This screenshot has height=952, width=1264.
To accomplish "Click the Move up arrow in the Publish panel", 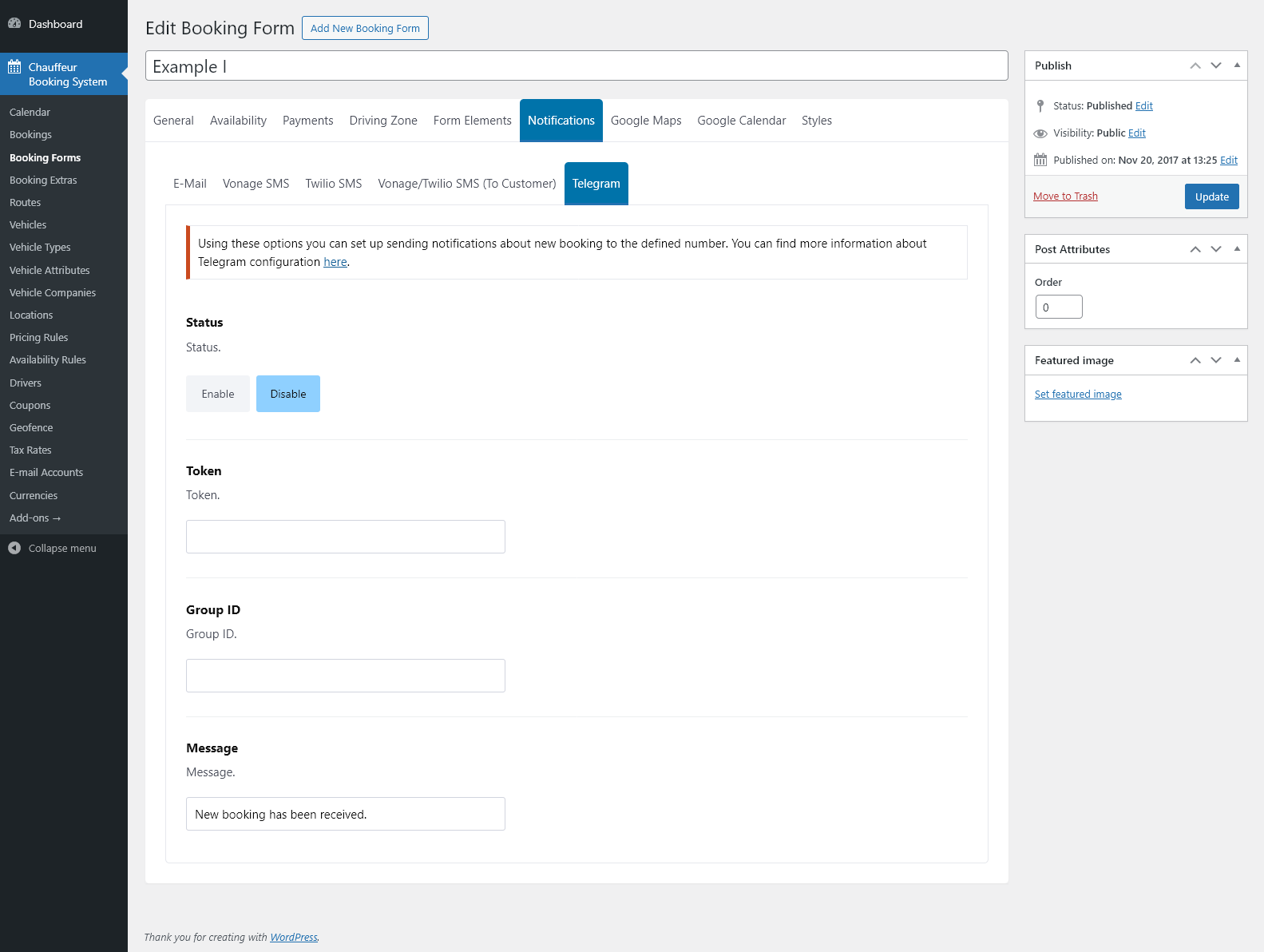I will tap(1195, 65).
